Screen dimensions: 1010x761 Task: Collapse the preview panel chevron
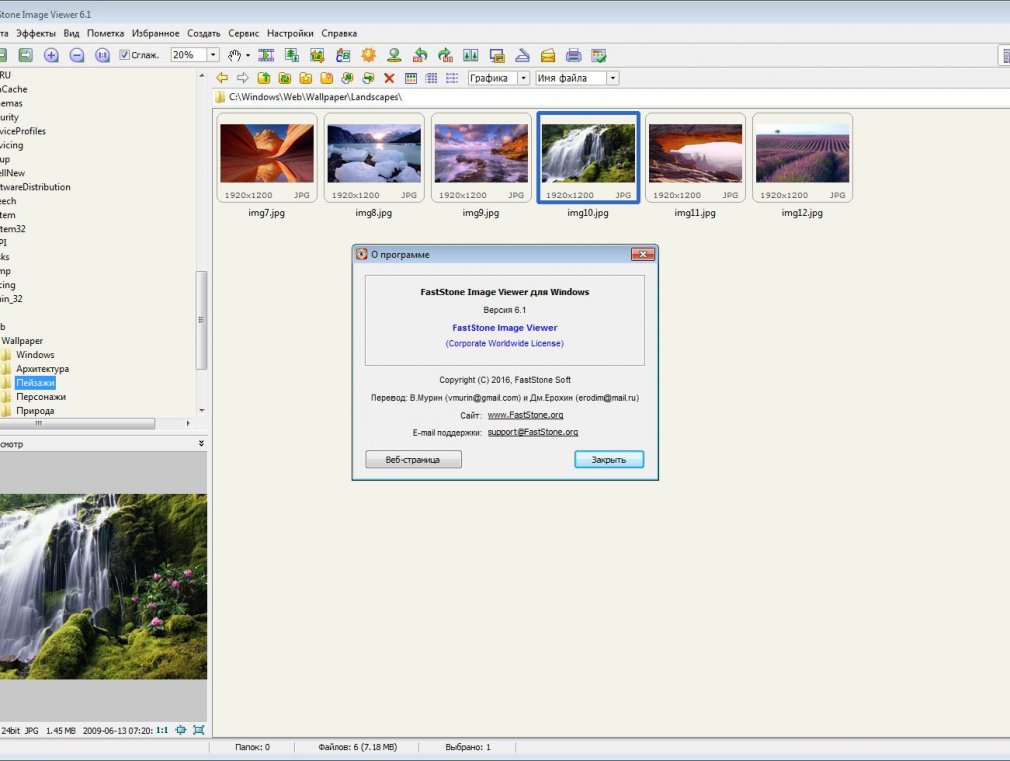[x=201, y=443]
